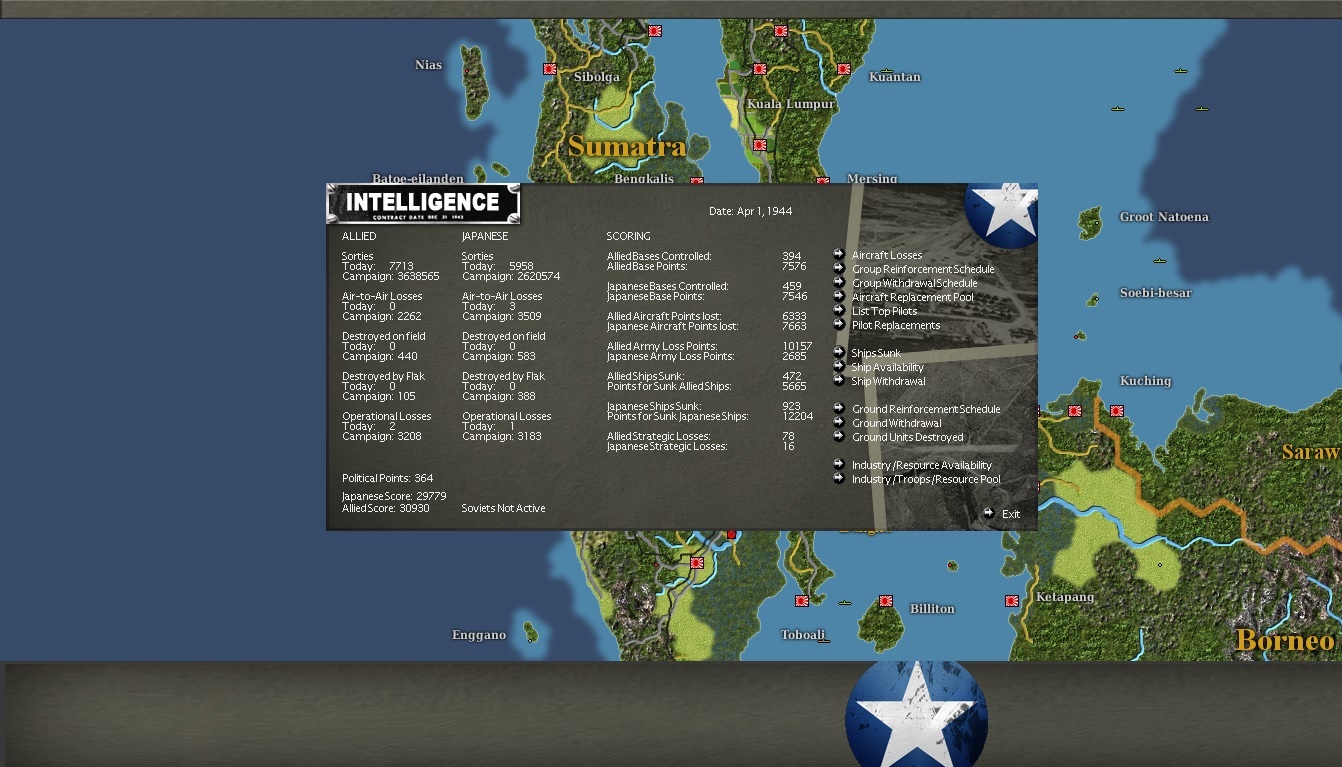Click the Allied Score: 30930 text
The width and height of the screenshot is (1342, 767).
coord(386,508)
